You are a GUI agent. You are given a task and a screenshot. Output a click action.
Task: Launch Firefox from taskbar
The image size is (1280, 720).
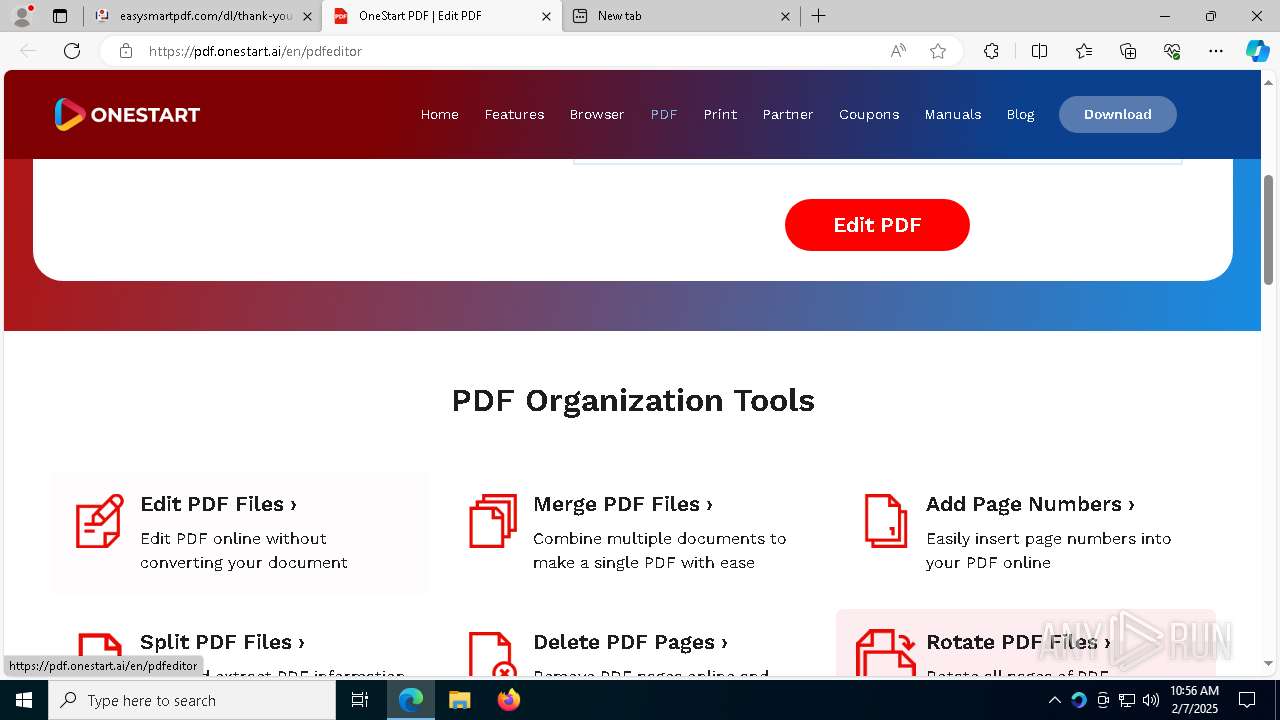pos(509,700)
